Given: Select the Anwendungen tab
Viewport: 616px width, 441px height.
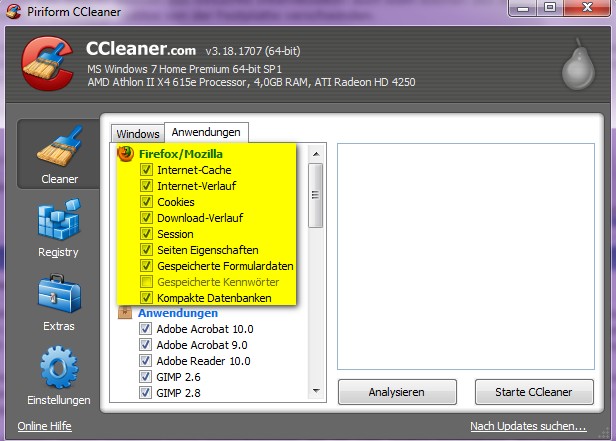Looking at the screenshot, I should click(x=206, y=132).
